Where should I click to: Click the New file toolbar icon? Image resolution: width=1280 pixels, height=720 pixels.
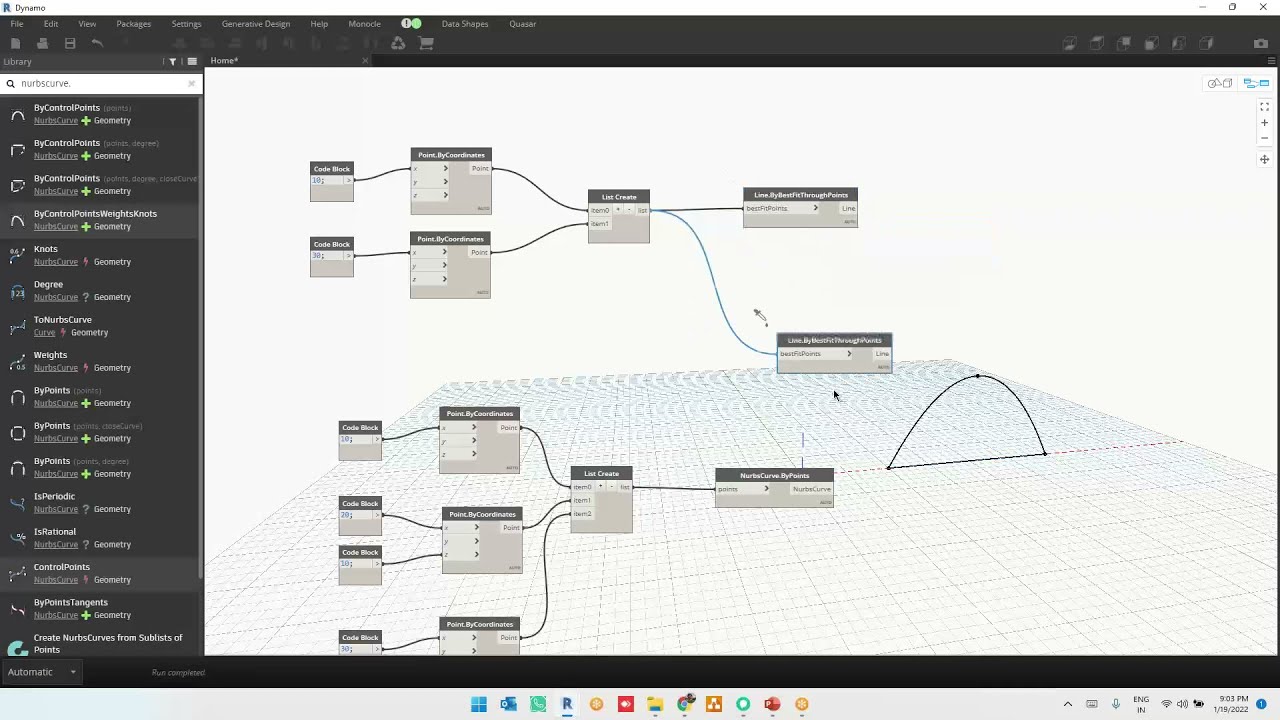point(15,43)
